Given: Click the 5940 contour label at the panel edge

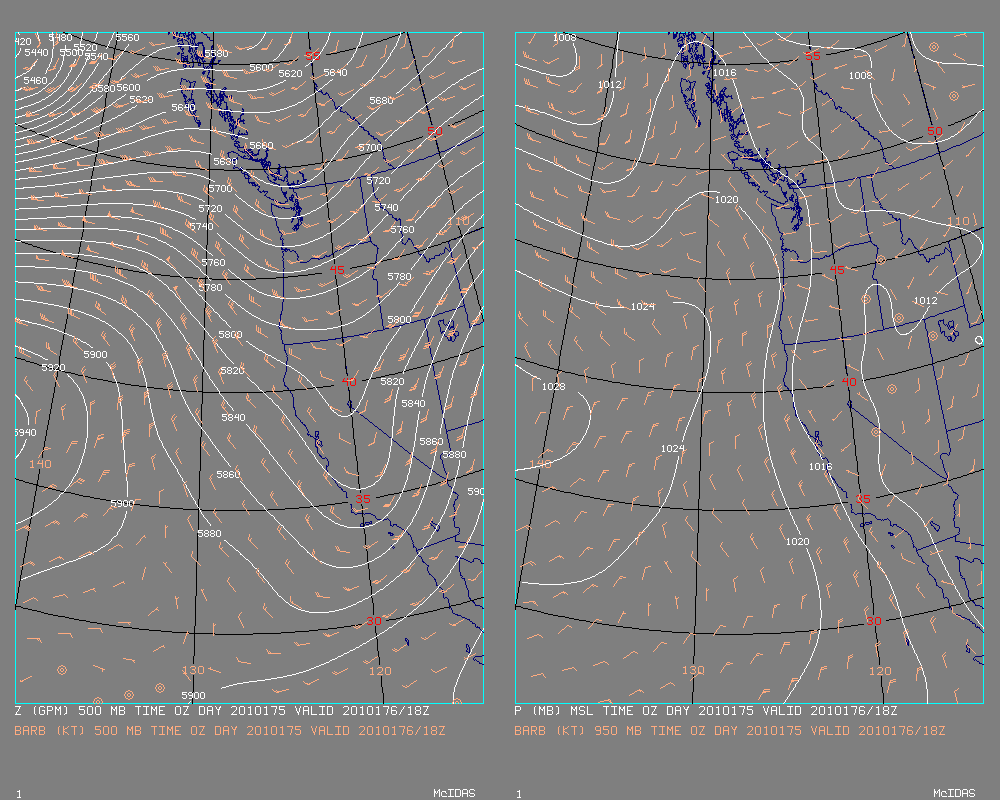Looking at the screenshot, I should pos(26,433).
